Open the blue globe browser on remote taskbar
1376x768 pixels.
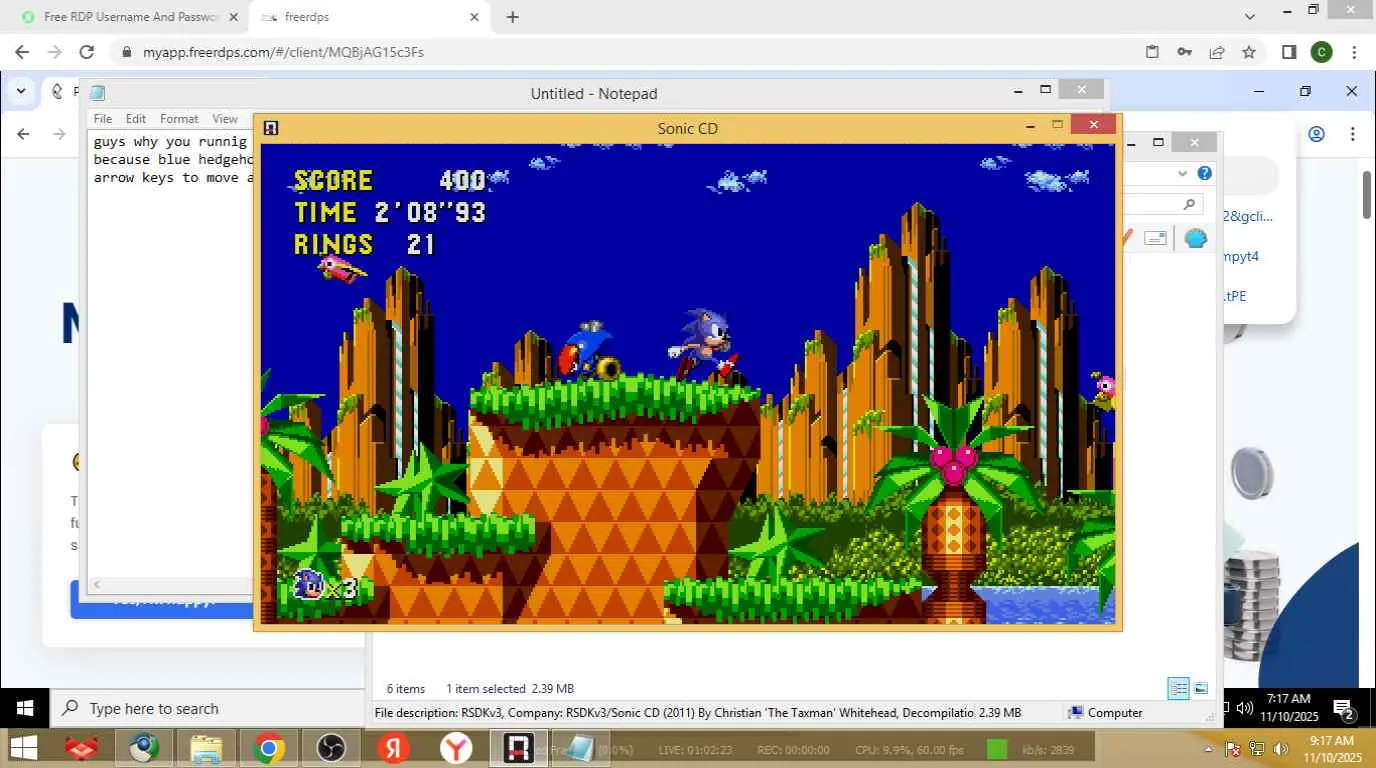[x=144, y=748]
